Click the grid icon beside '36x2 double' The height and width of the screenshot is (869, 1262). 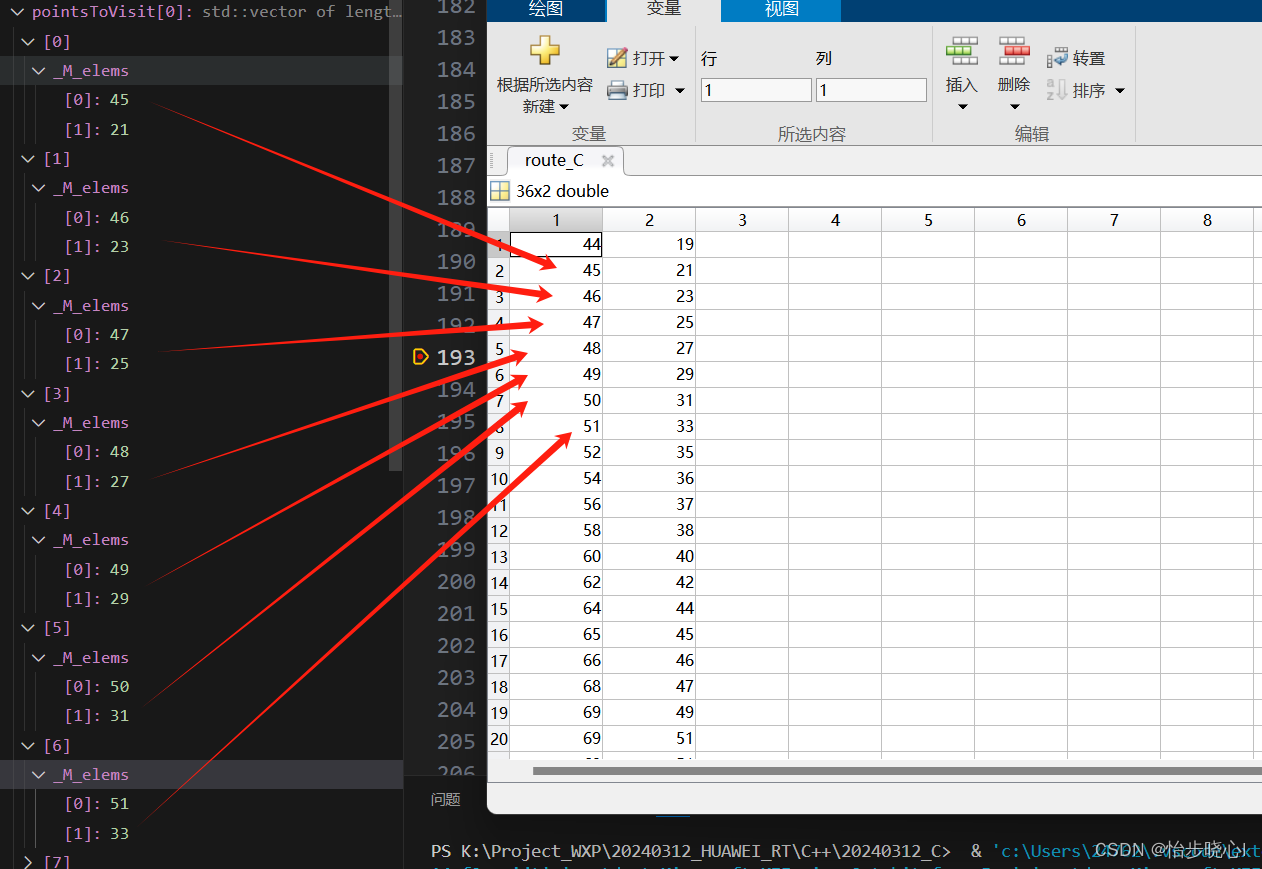500,191
